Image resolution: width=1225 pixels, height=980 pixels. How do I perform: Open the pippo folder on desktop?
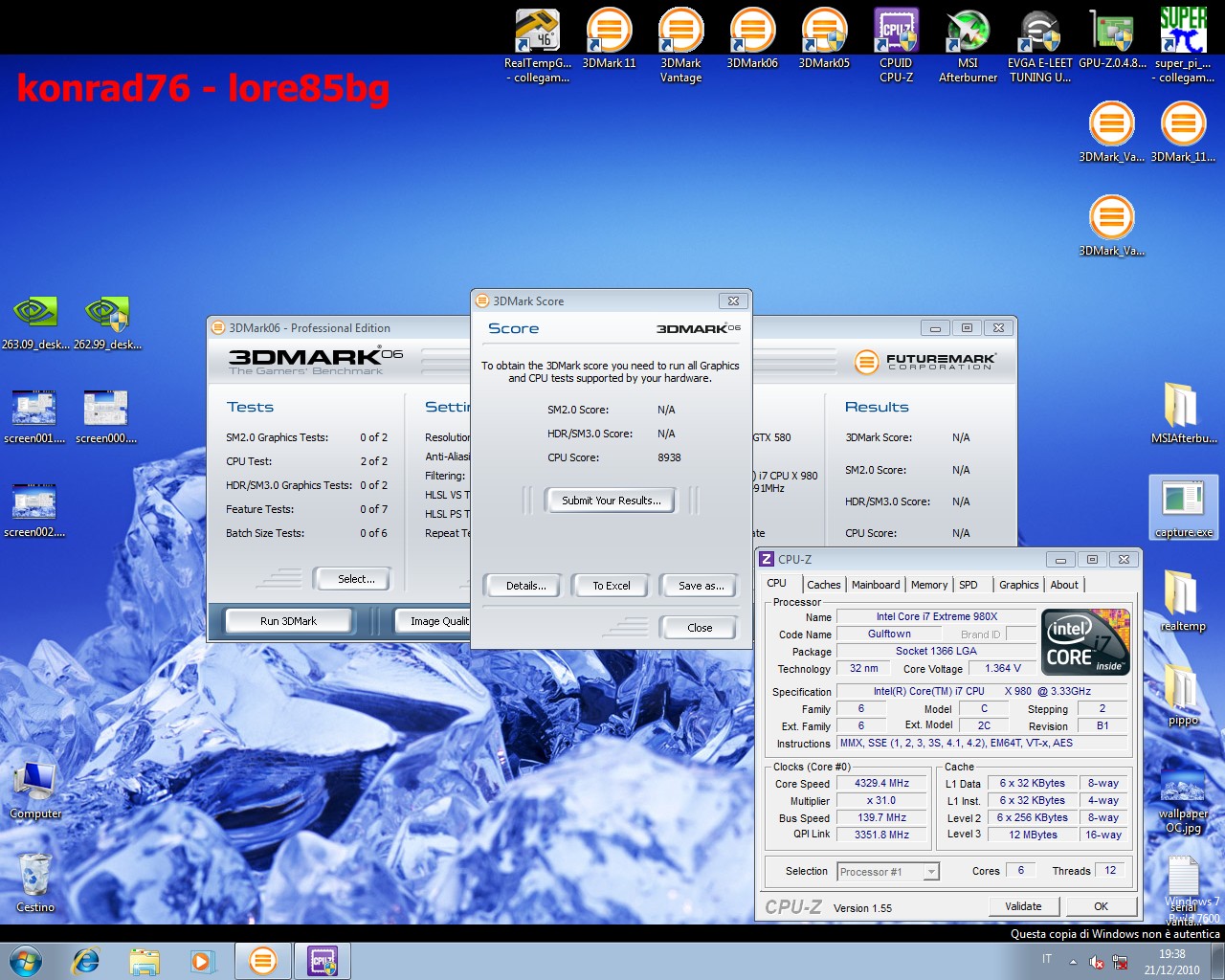1183,694
